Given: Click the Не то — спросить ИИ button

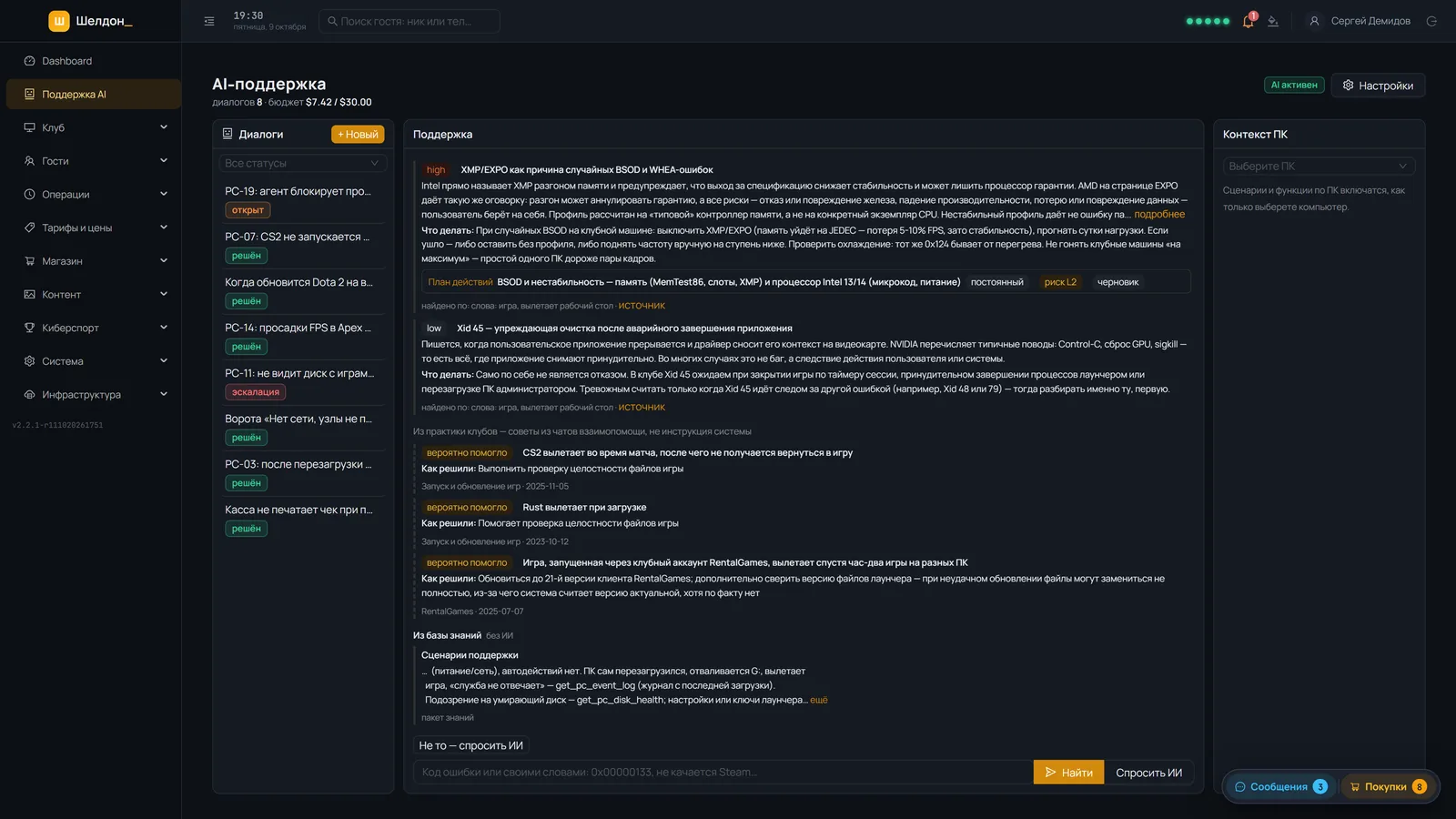Looking at the screenshot, I should (471, 745).
